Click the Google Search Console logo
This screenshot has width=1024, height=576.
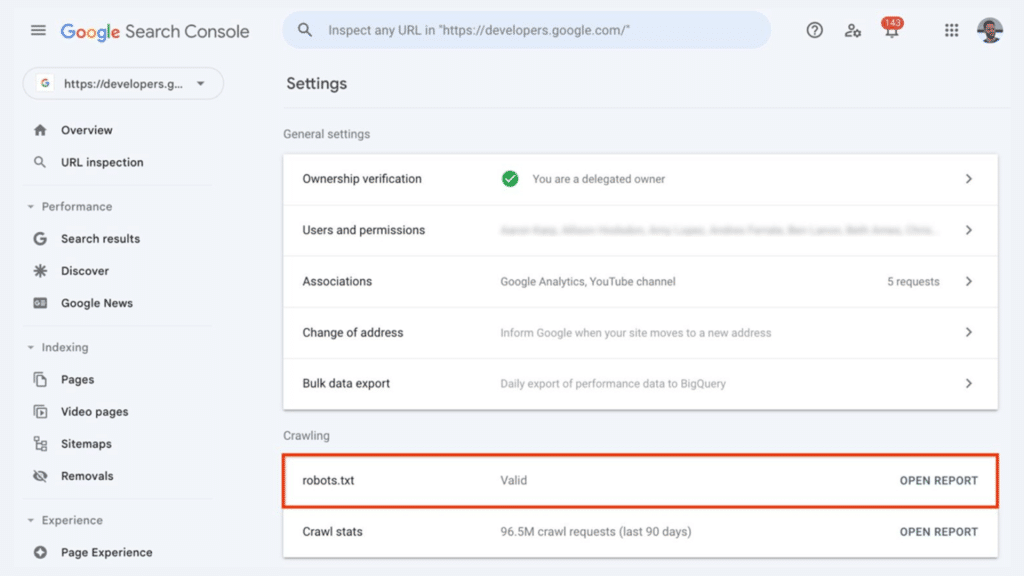click(155, 31)
